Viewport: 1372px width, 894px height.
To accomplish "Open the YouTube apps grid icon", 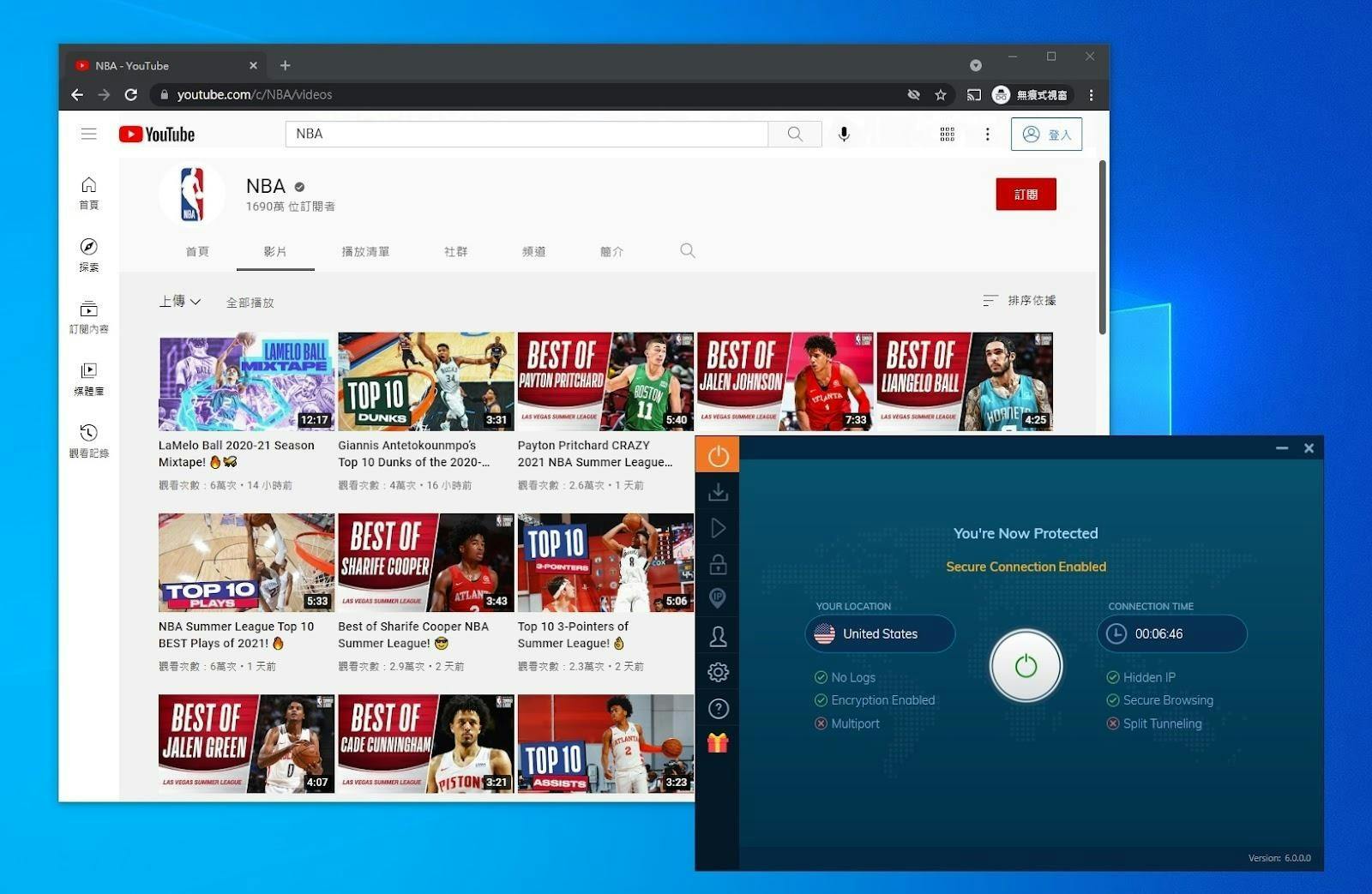I will point(947,135).
